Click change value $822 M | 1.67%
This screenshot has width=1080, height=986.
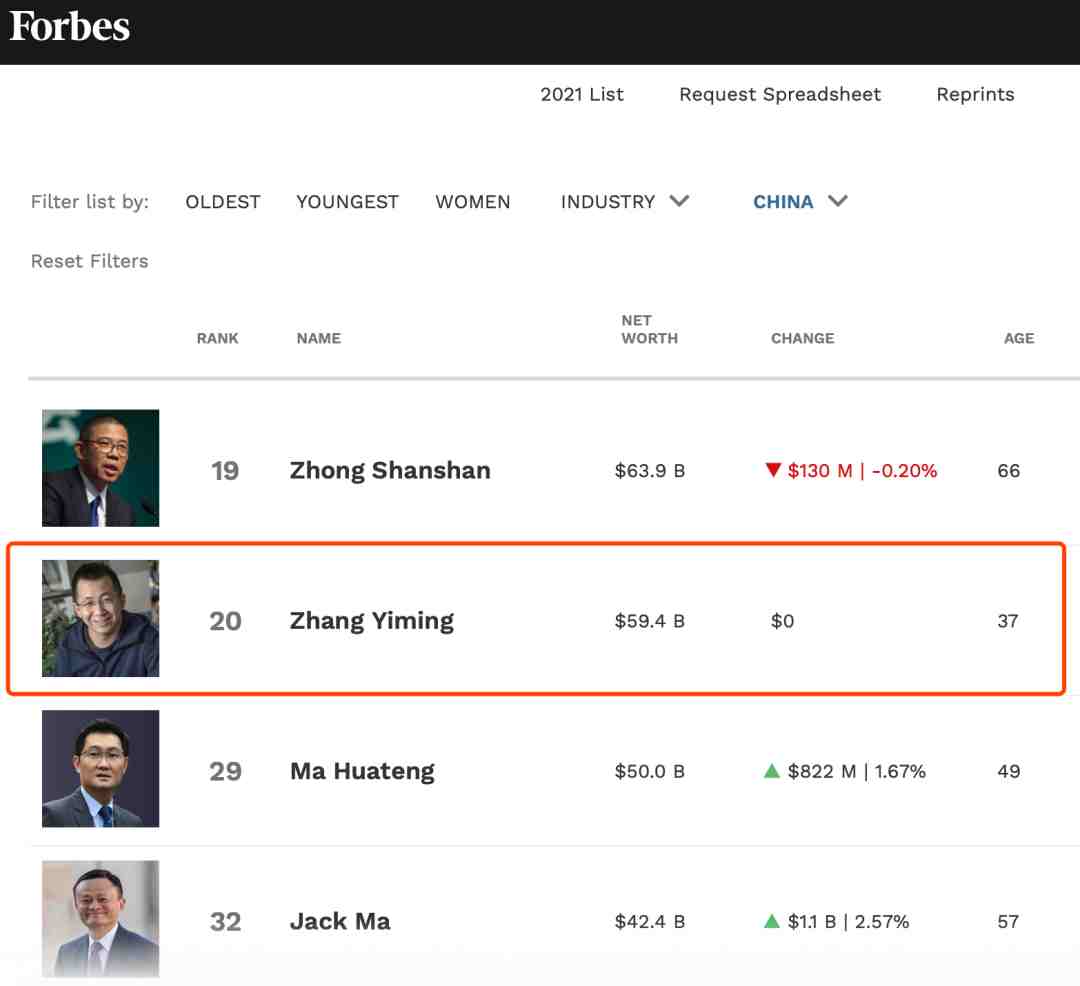click(x=856, y=771)
